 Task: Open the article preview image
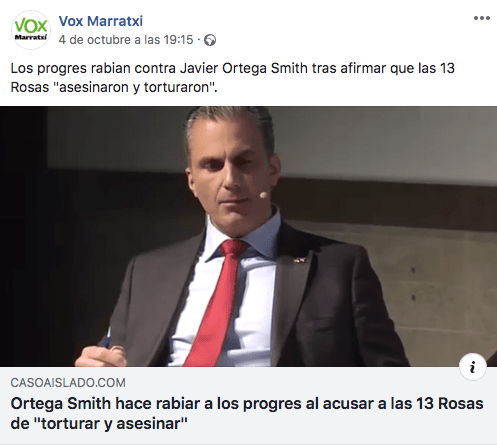coord(248,236)
